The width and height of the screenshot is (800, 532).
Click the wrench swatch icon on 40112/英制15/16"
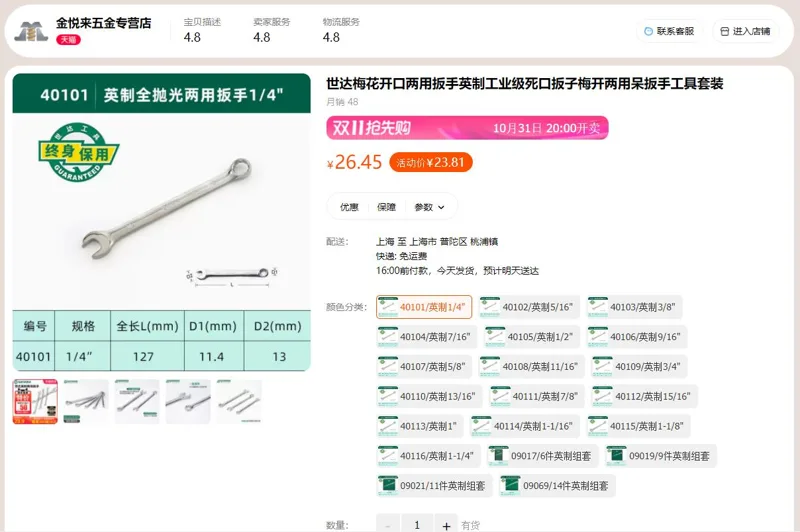603,396
